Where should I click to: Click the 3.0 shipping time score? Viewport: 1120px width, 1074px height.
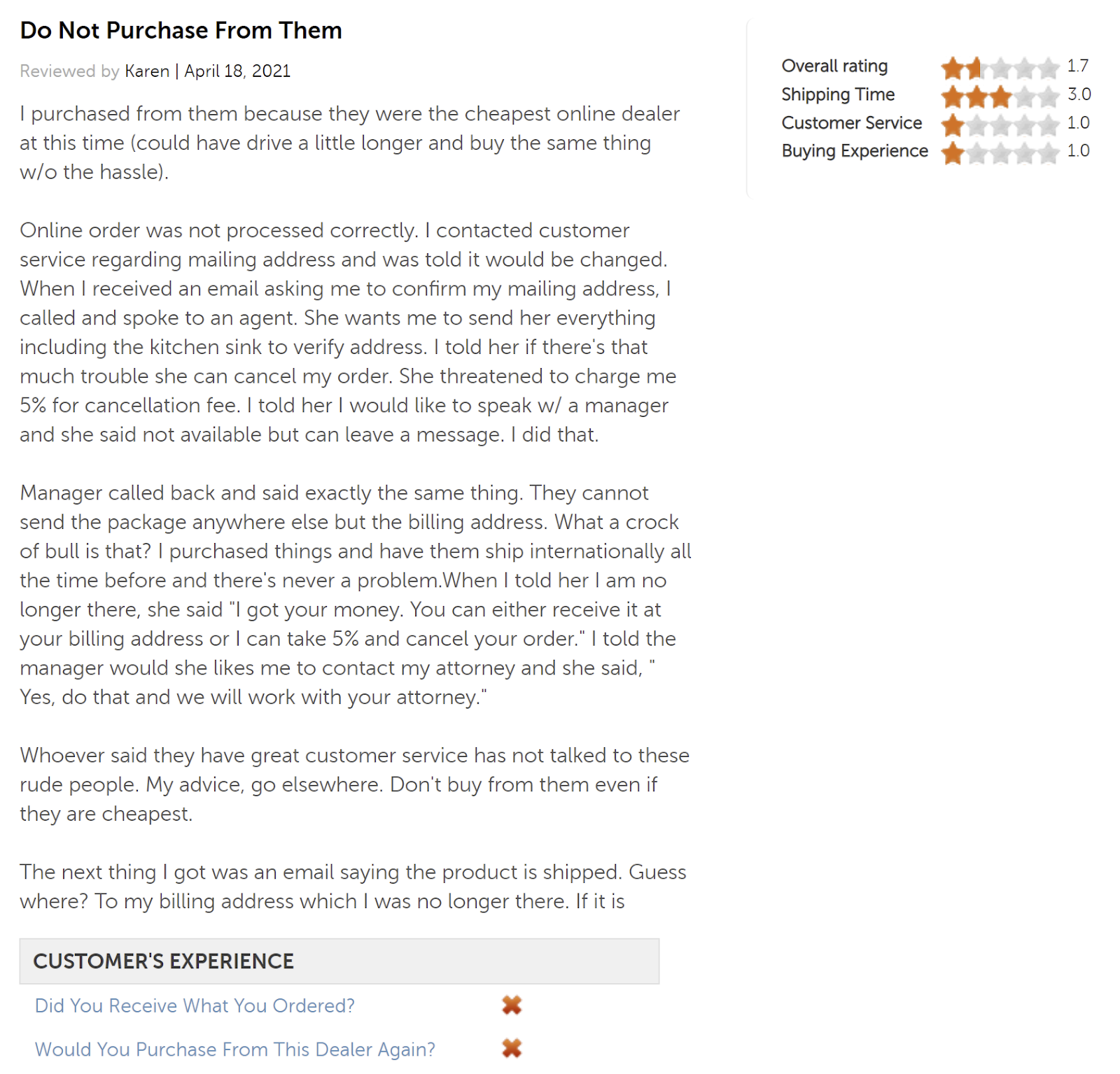tap(1079, 94)
